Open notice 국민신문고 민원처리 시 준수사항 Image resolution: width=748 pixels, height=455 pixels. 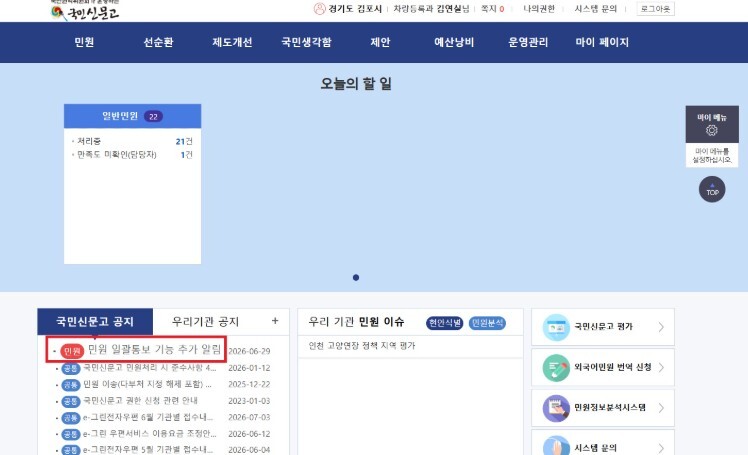pyautogui.click(x=150, y=368)
